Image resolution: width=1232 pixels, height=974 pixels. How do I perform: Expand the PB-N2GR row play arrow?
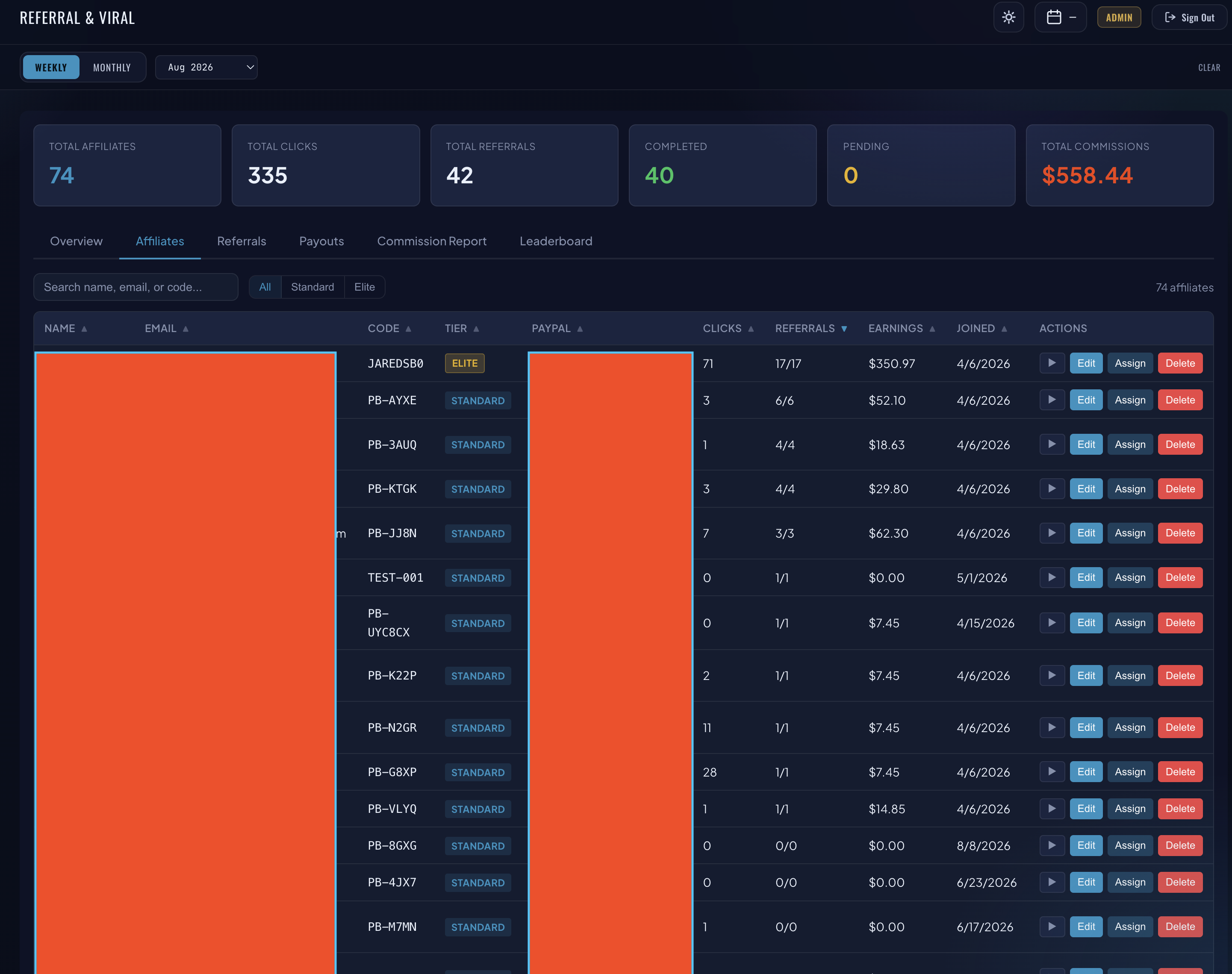1052,728
